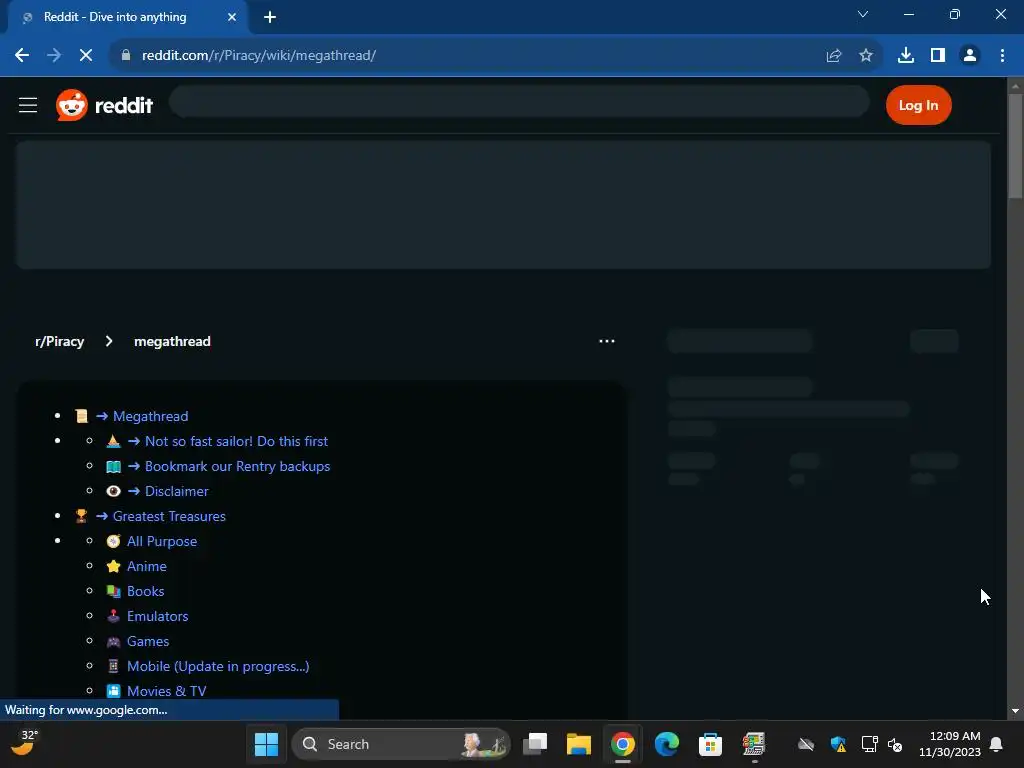1024x768 pixels.
Task: Open the wiki three-dot options menu
Action: [x=607, y=341]
